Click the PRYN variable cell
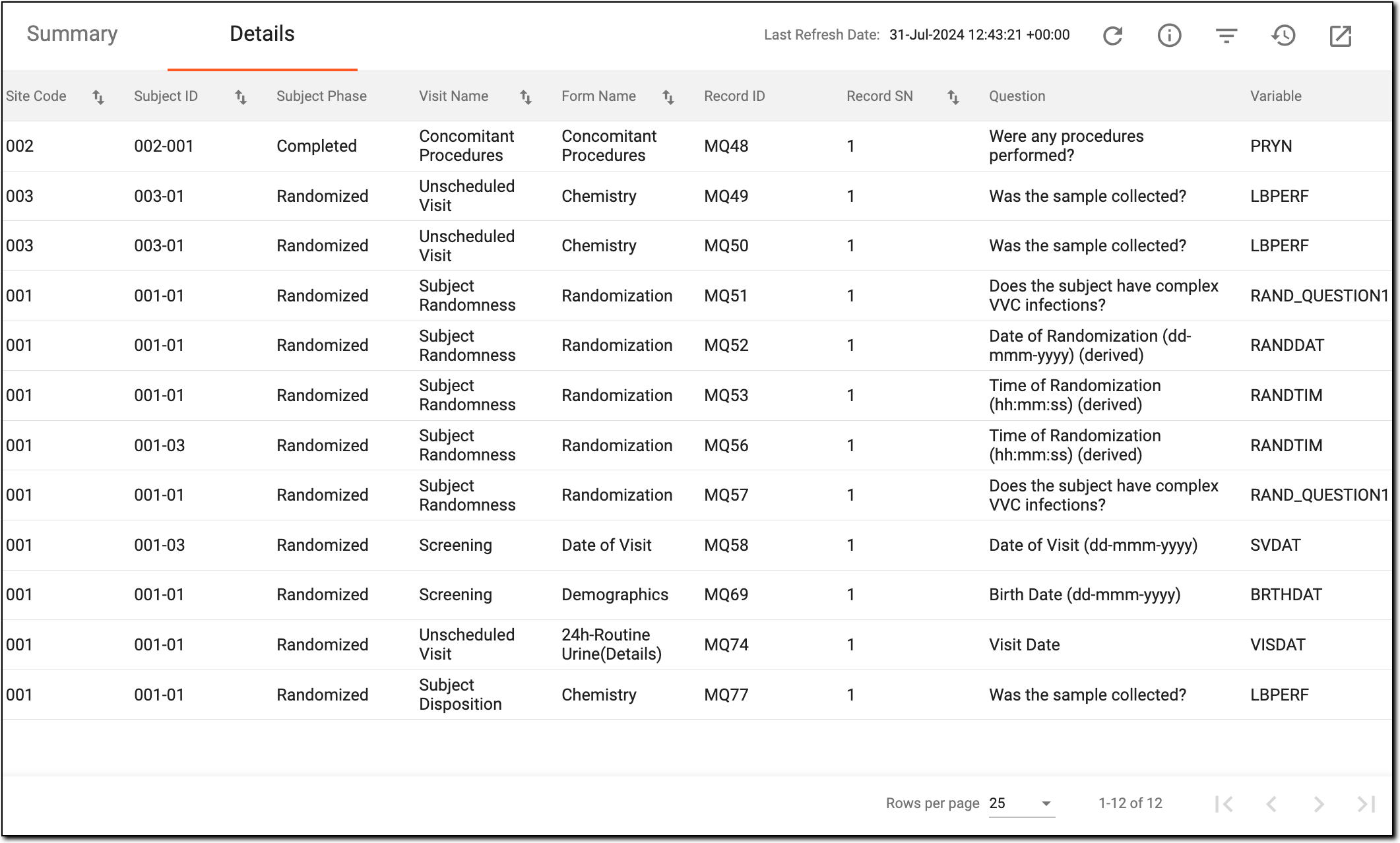Image resolution: width=1400 pixels, height=843 pixels. click(1271, 146)
